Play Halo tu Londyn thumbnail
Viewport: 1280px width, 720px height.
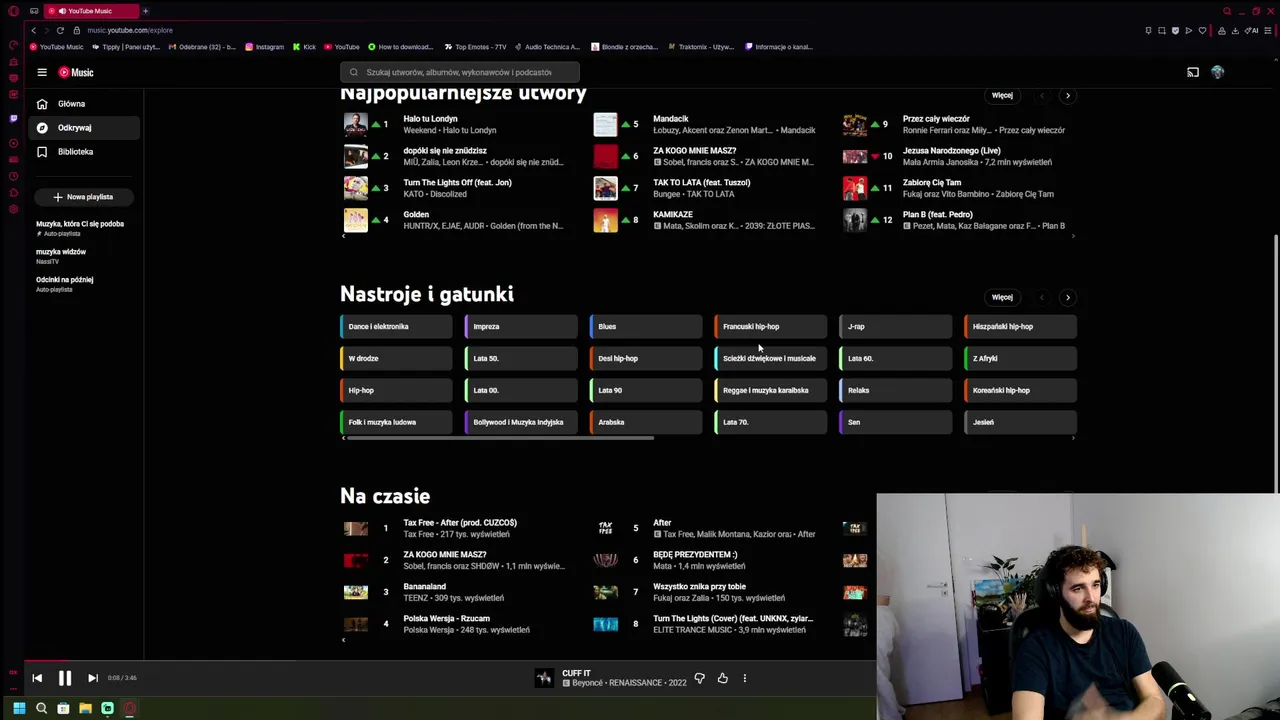(355, 124)
